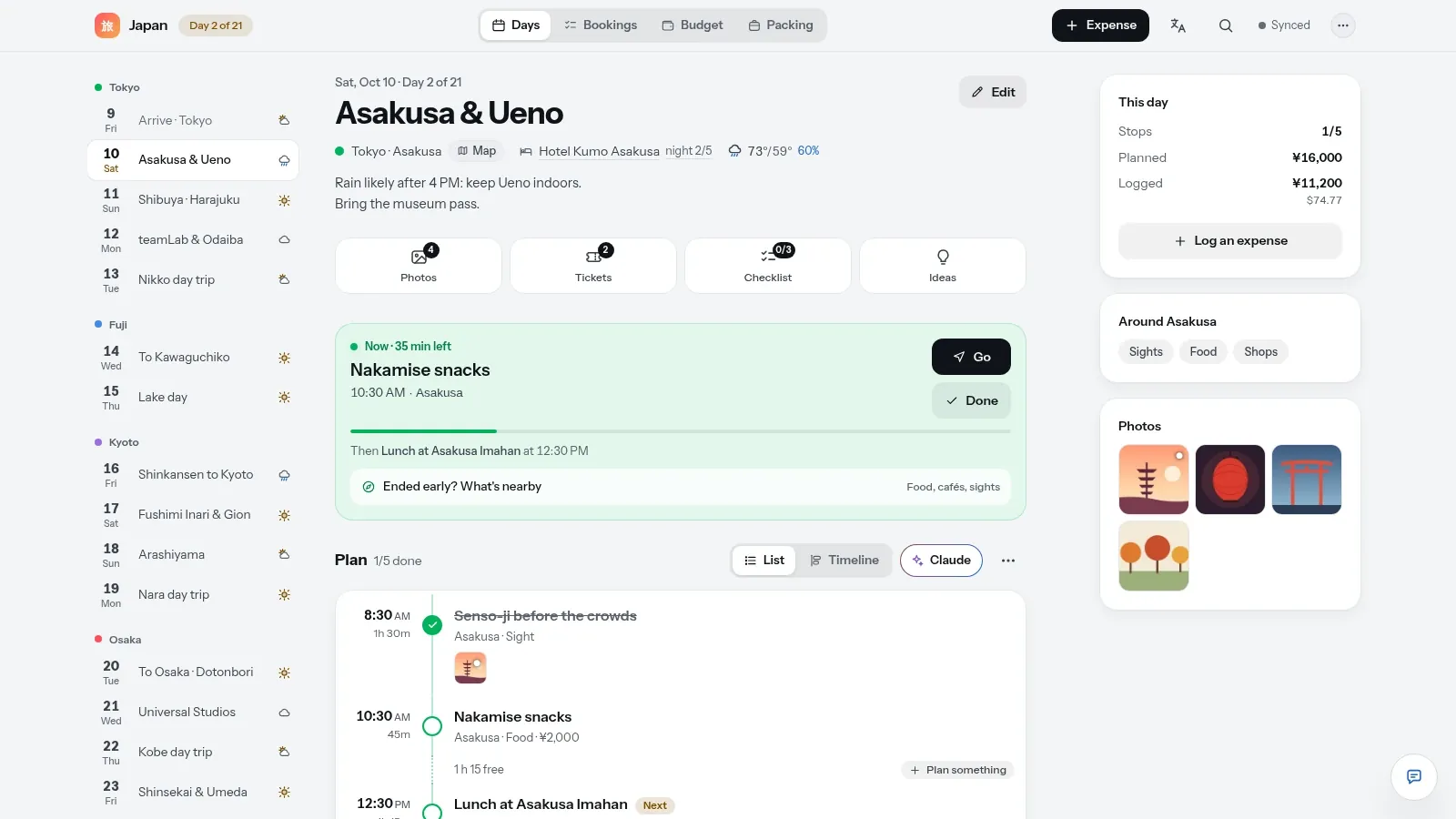Collapse the Tokyo city group
This screenshot has width=1456, height=819.
pos(117,87)
